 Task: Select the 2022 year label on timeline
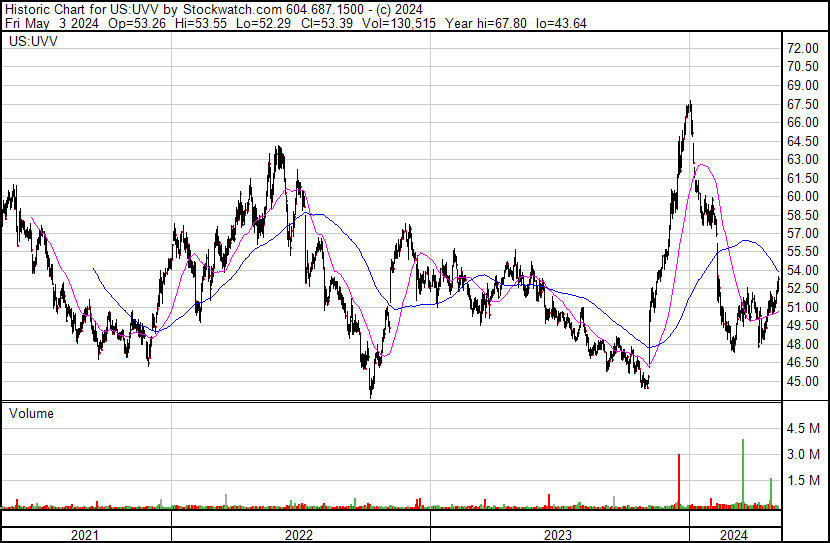pos(299,535)
